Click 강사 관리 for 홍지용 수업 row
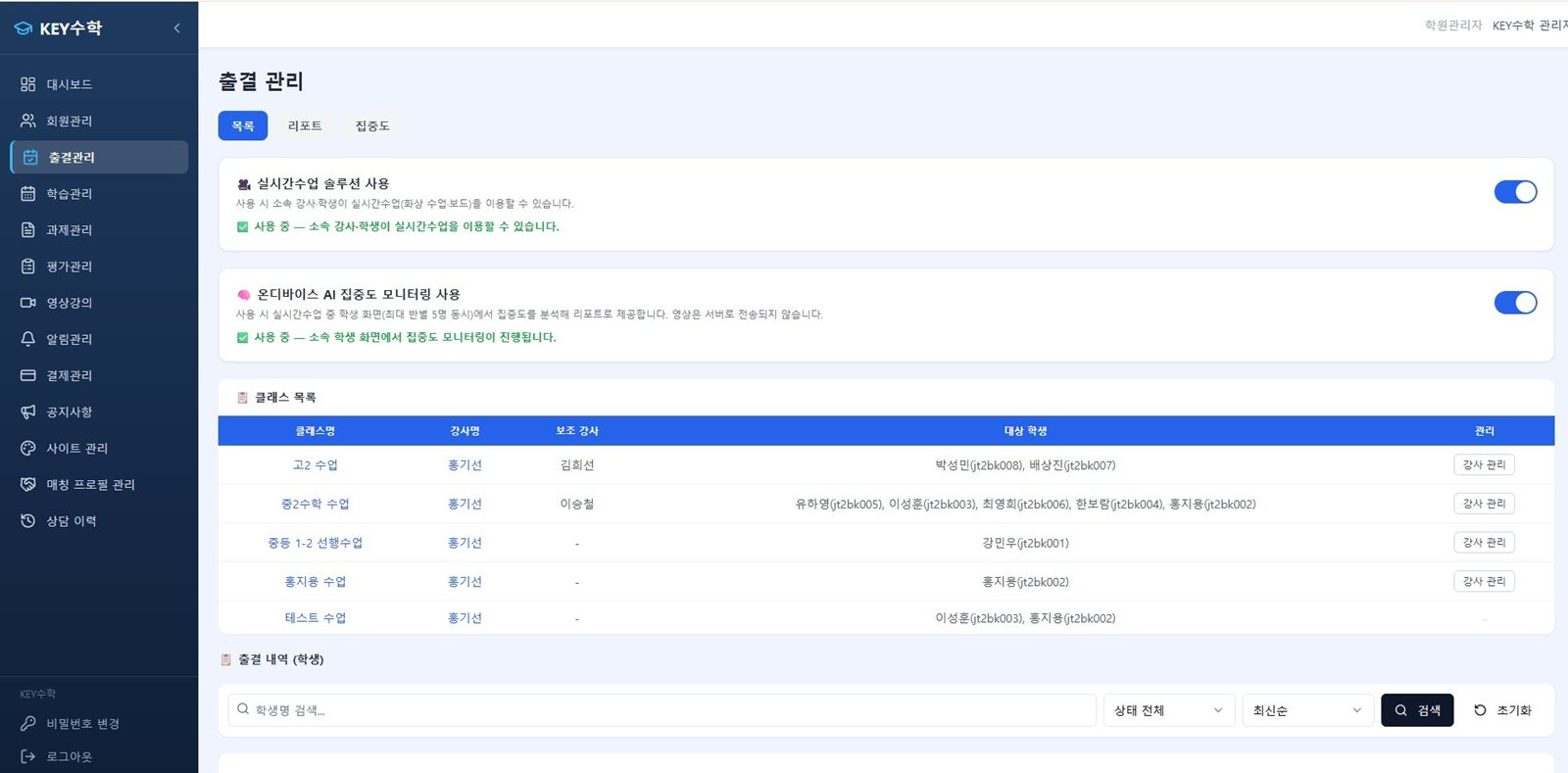1568x773 pixels. [x=1484, y=581]
